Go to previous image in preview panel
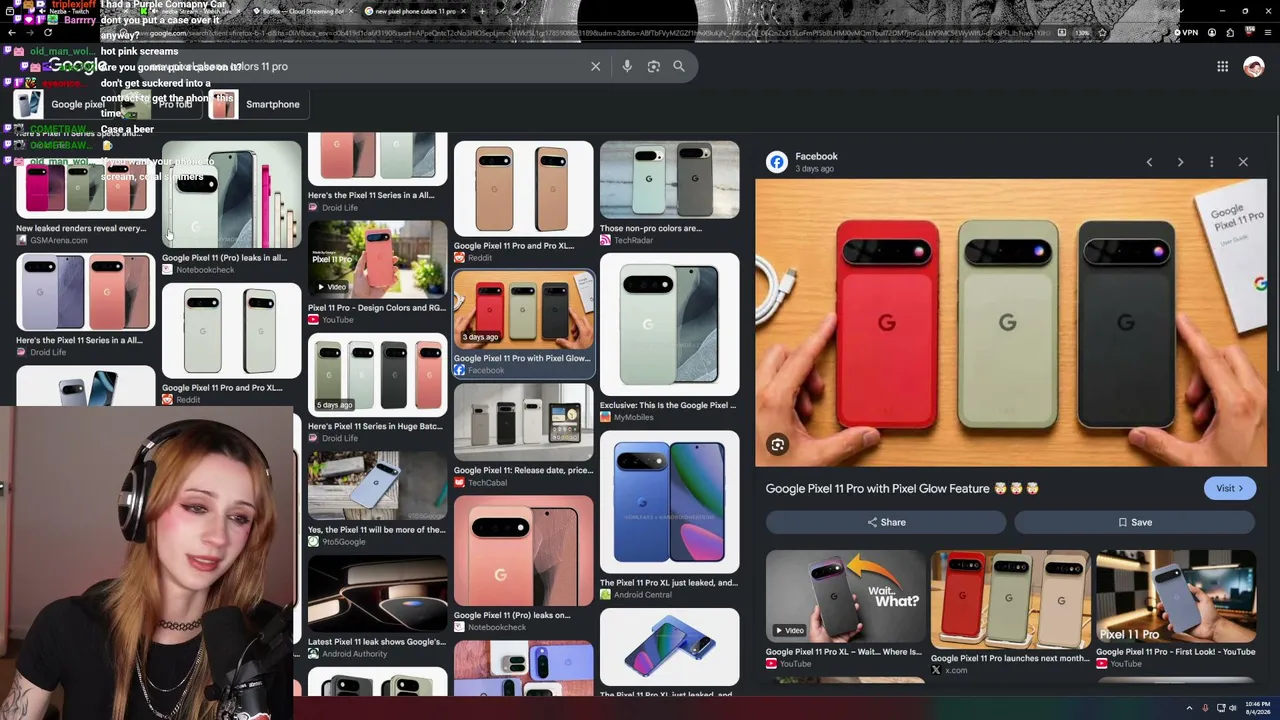 [x=1149, y=162]
